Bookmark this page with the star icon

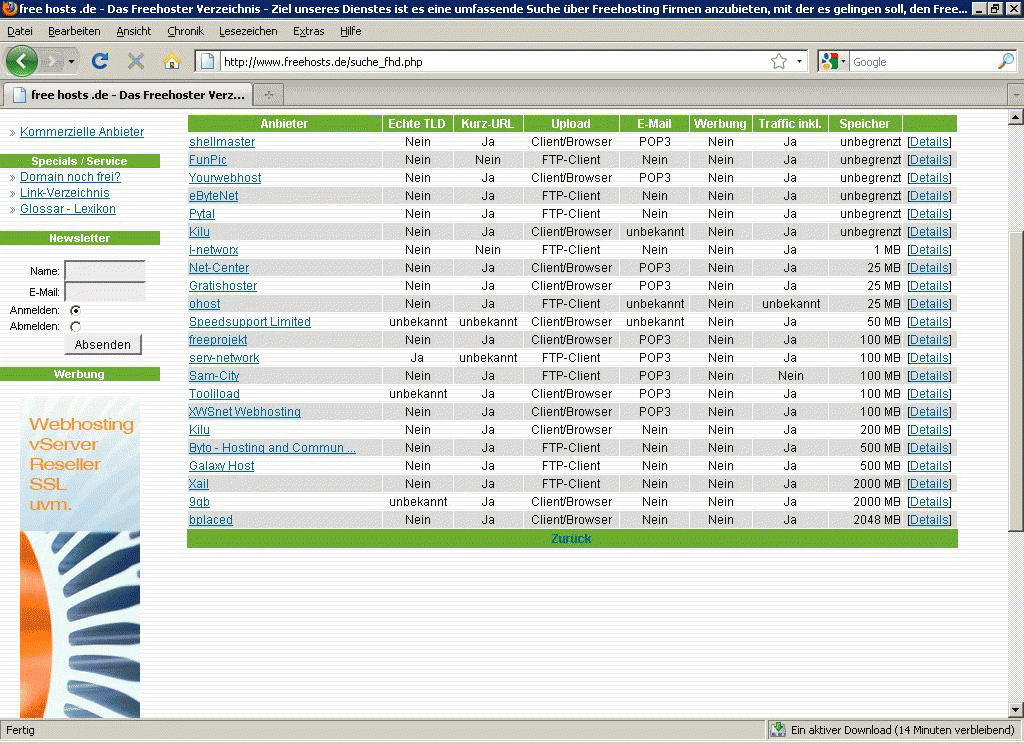point(778,61)
